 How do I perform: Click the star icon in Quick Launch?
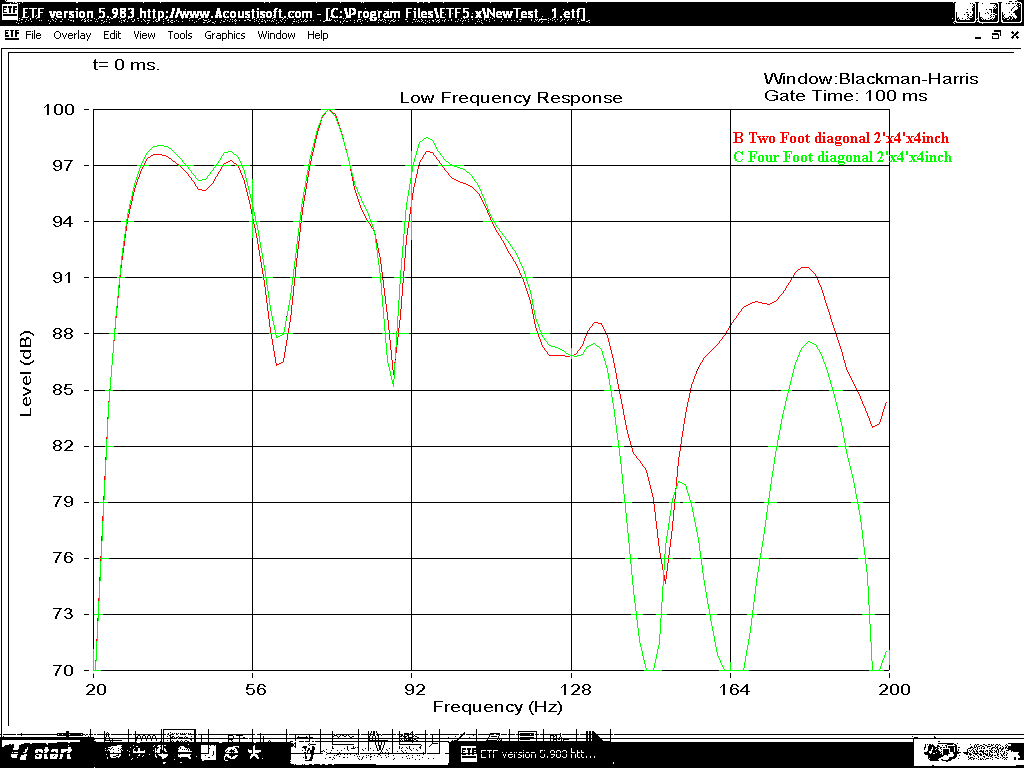(x=255, y=752)
